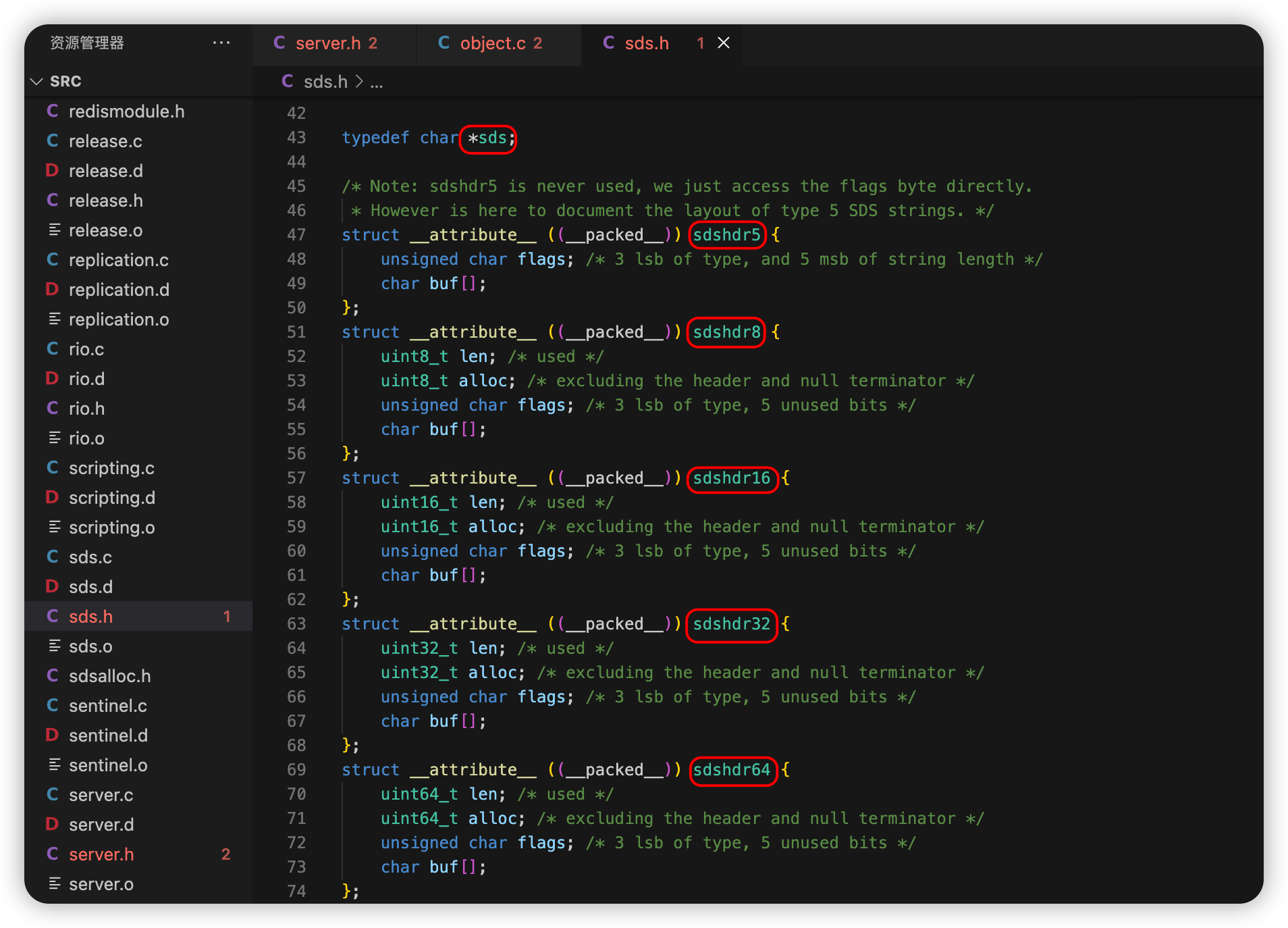Collapse the SRC folder
Screen dimensions: 1288x928
click(37, 81)
